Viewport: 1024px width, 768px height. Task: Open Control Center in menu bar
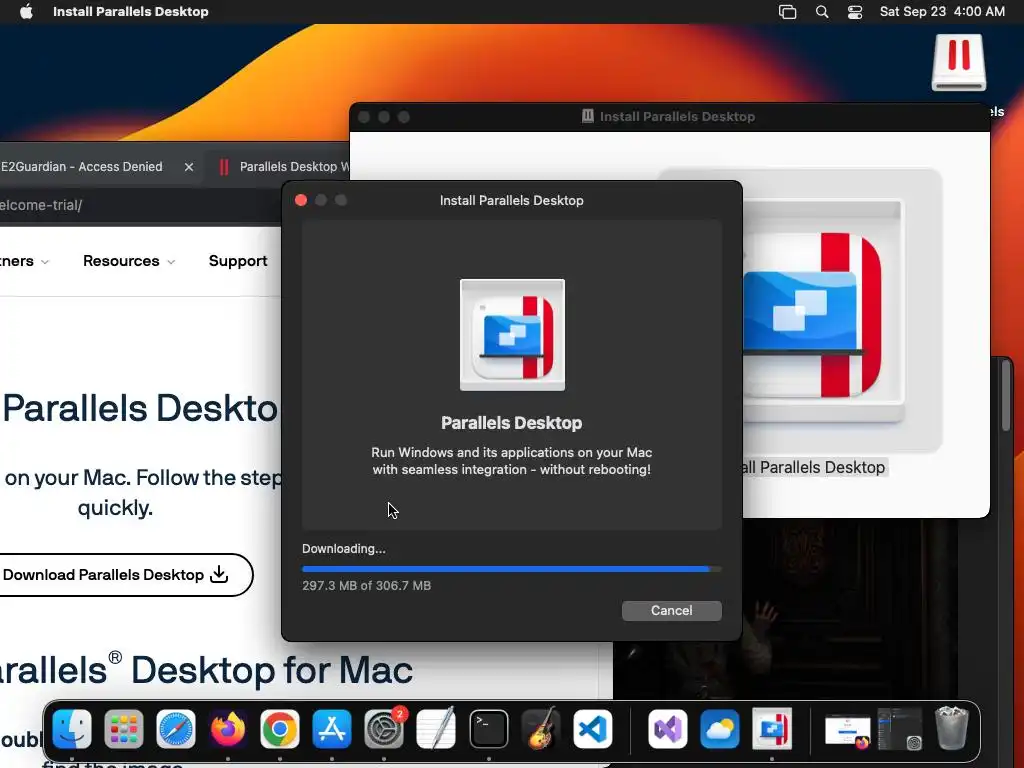855,12
